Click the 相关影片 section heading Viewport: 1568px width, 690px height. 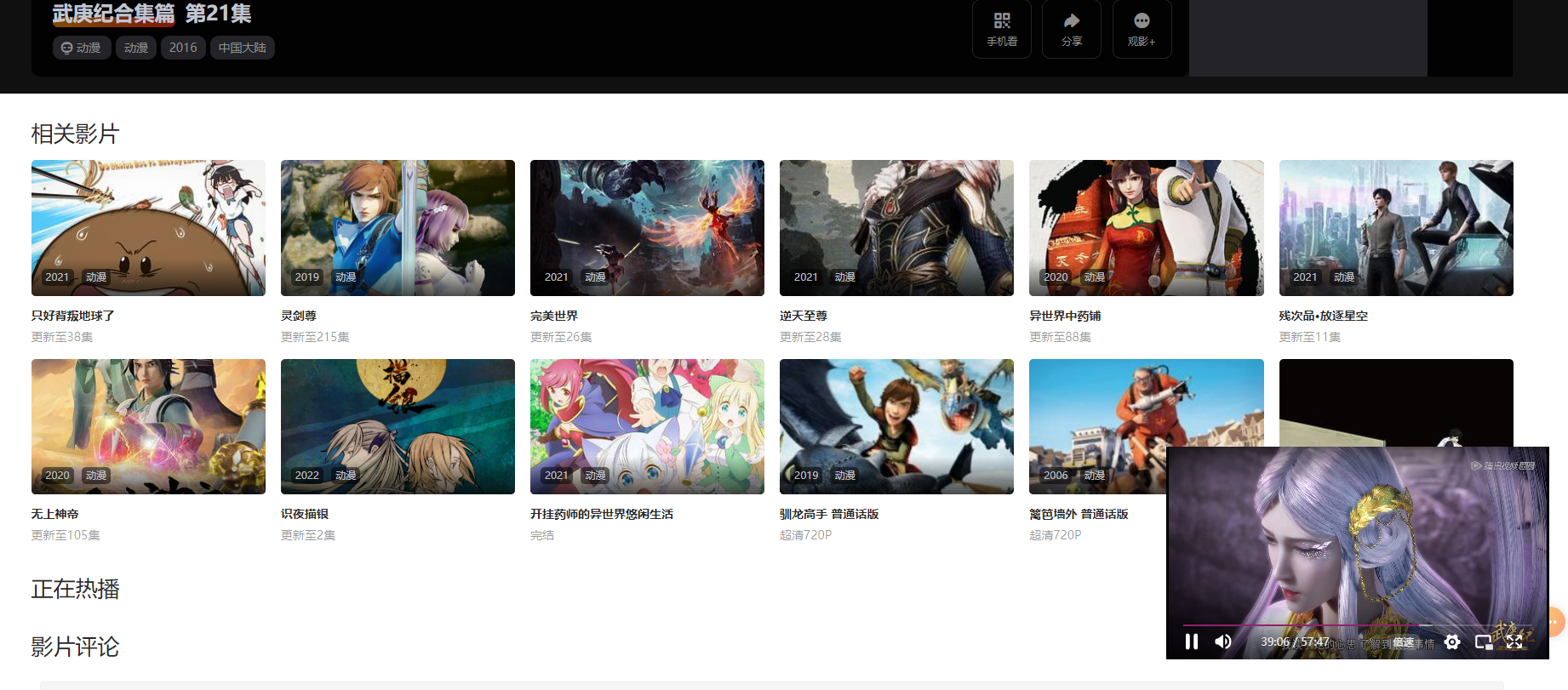(75, 134)
